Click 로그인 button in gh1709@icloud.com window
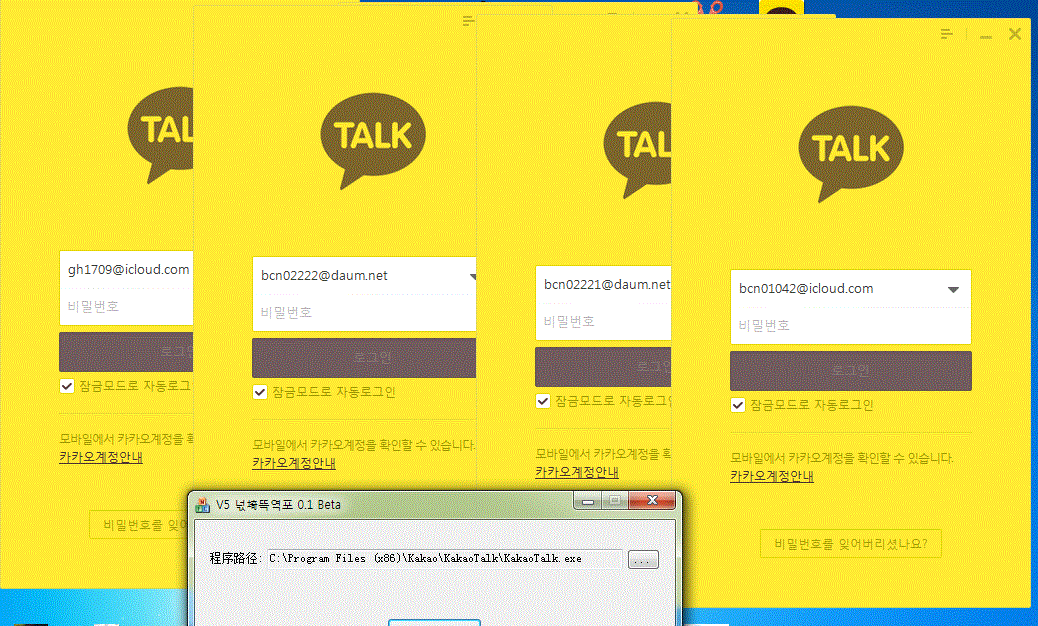1038x626 pixels. click(126, 352)
